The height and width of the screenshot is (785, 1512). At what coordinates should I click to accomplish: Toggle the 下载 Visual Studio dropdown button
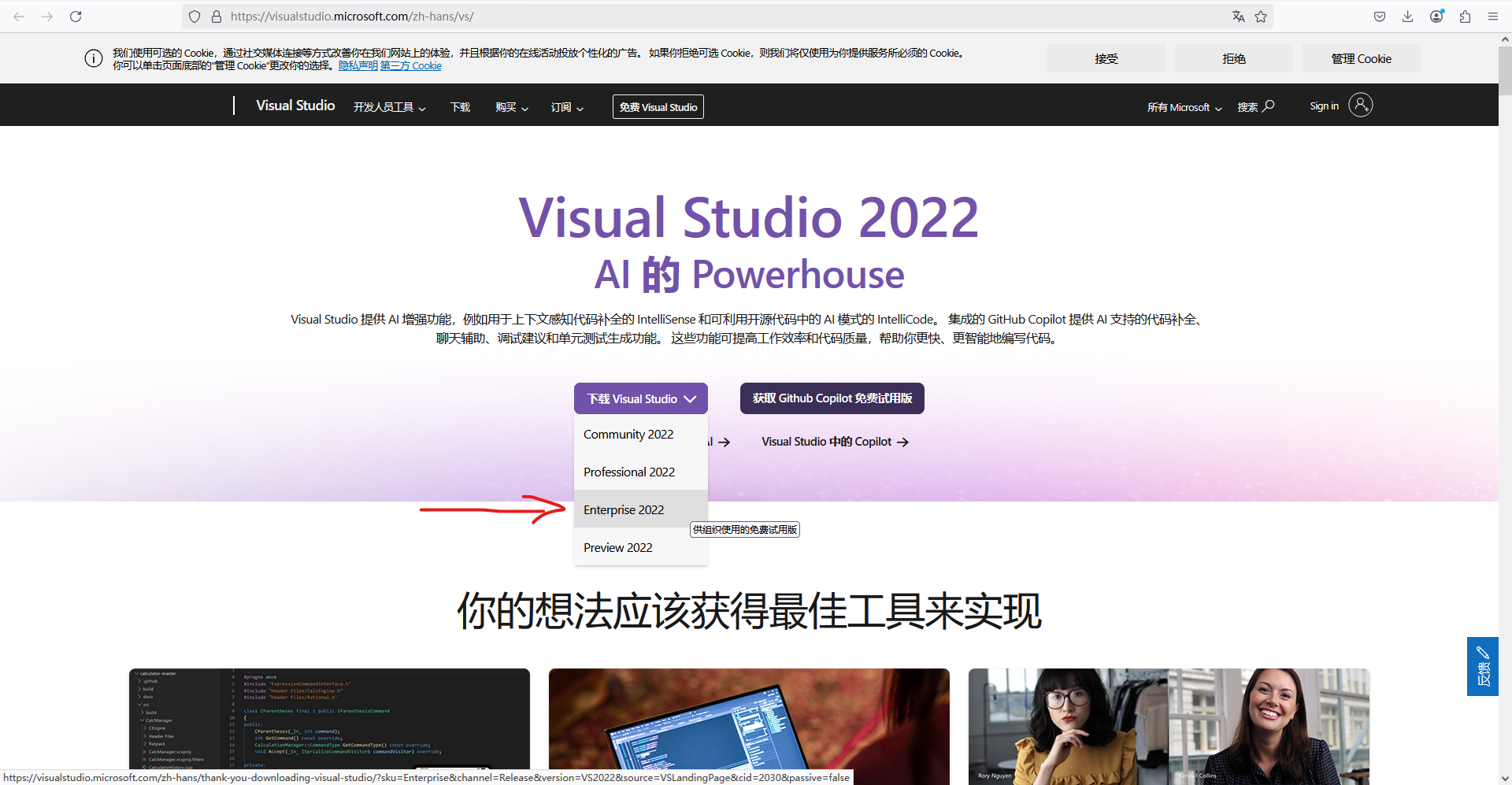pyautogui.click(x=641, y=398)
